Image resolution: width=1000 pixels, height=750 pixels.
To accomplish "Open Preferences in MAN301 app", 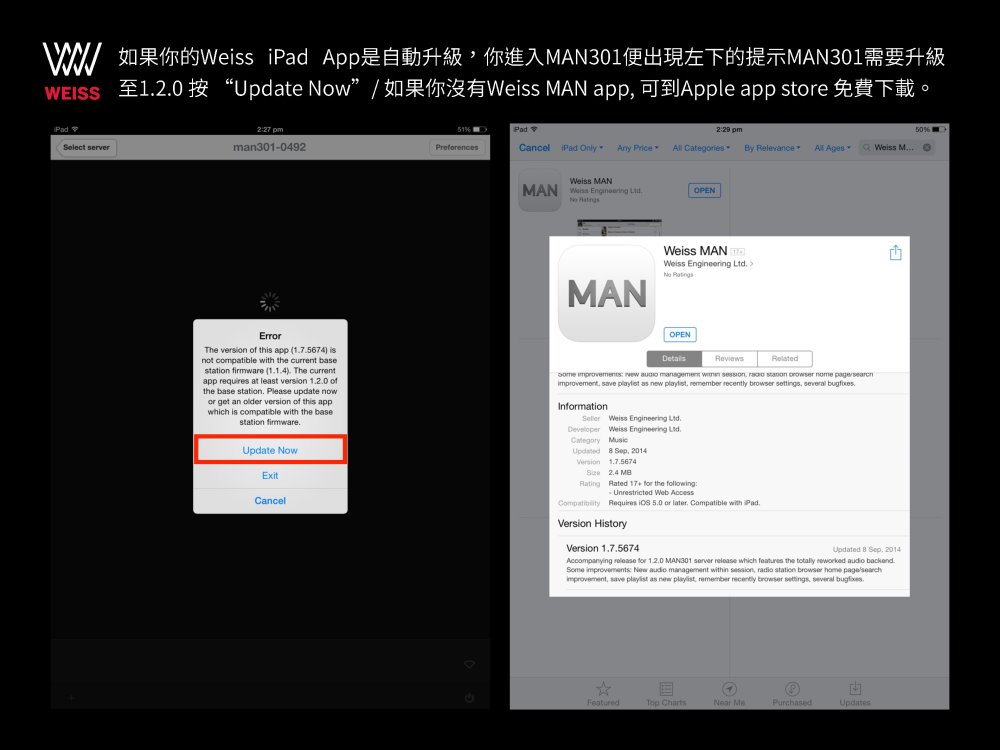I will coord(457,147).
